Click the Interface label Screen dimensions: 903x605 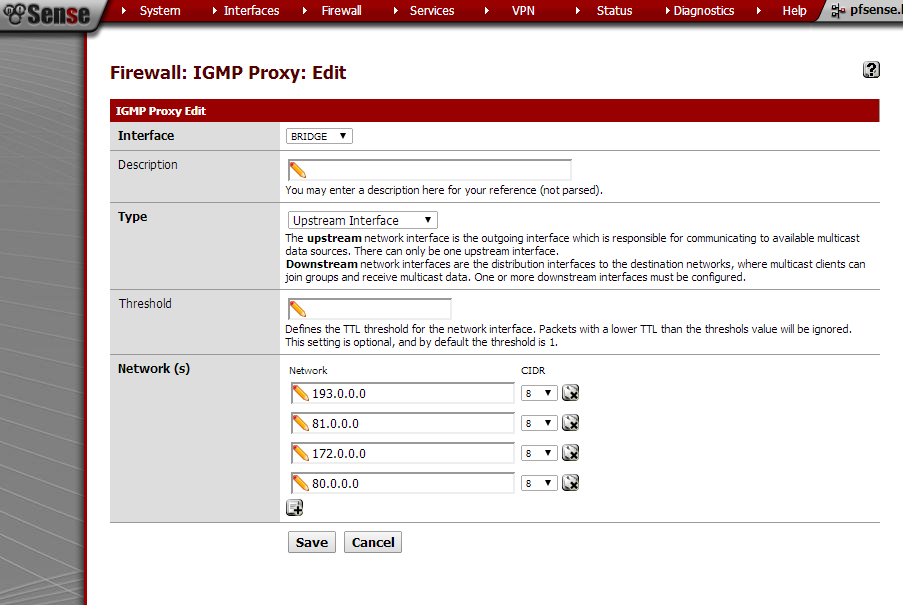pyautogui.click(x=146, y=136)
